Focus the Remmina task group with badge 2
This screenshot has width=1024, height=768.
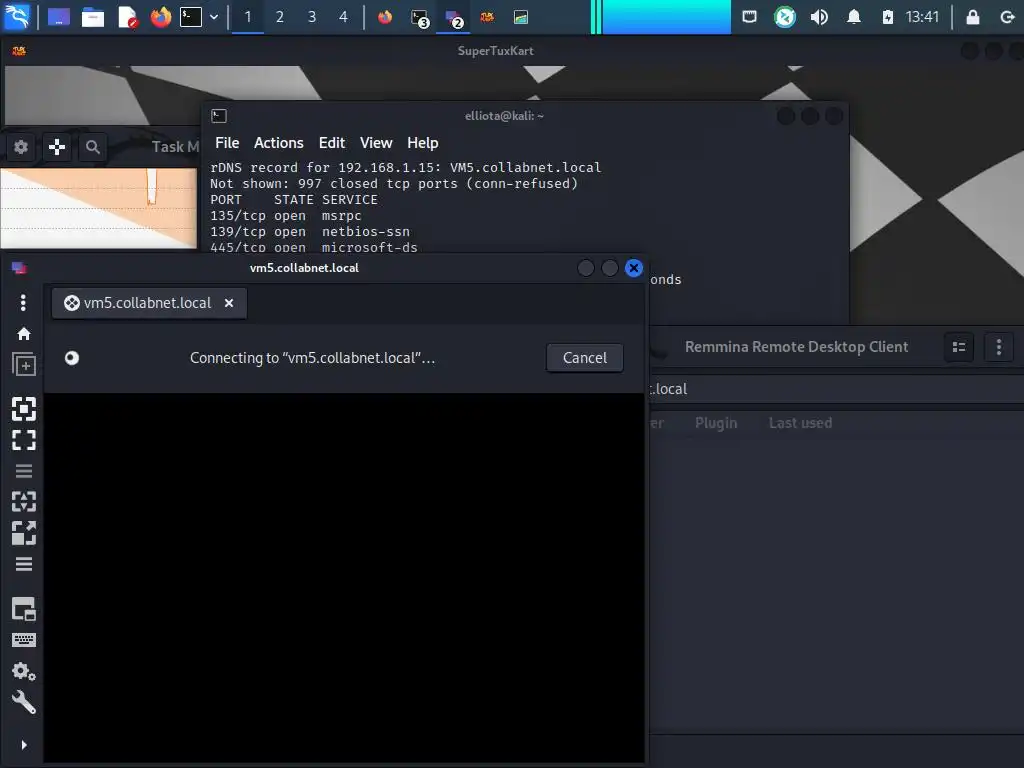pyautogui.click(x=453, y=18)
